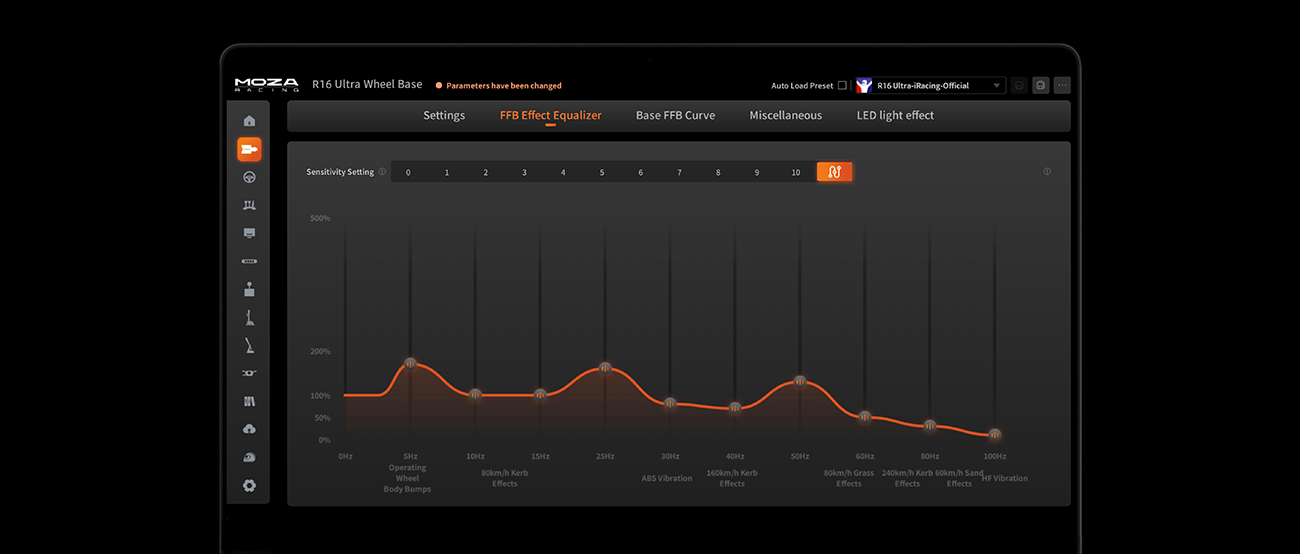The width and height of the screenshot is (1300, 554).
Task: Set sensitivity to 2
Action: [x=486, y=172]
